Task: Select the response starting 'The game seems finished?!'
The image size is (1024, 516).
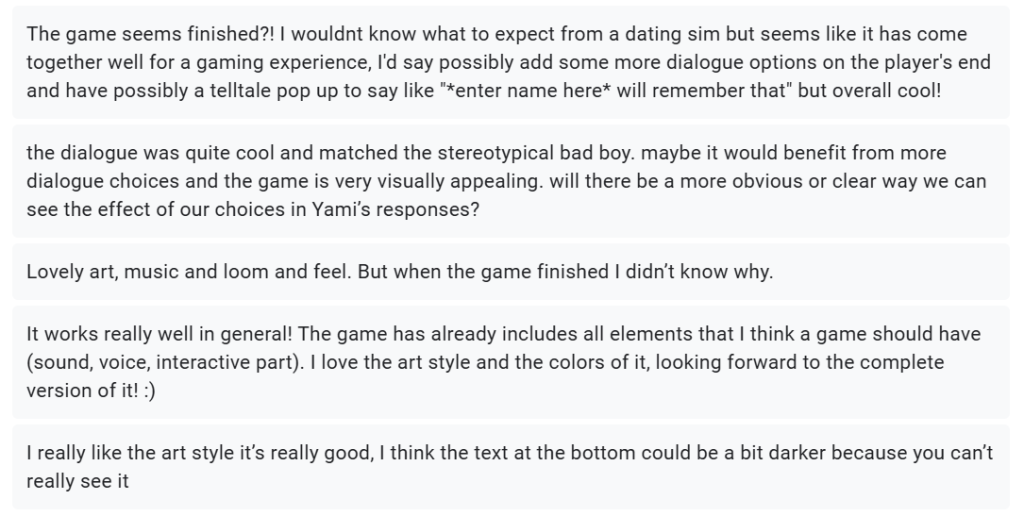Action: tap(511, 62)
